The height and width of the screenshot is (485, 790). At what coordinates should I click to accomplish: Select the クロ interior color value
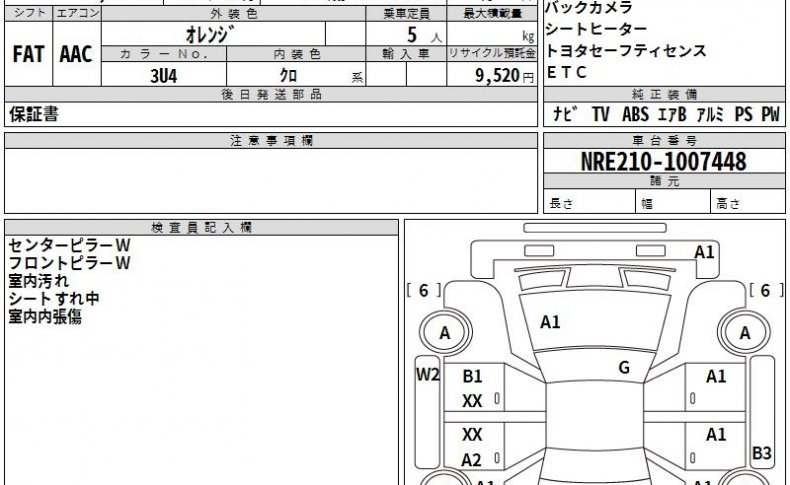tap(288, 76)
